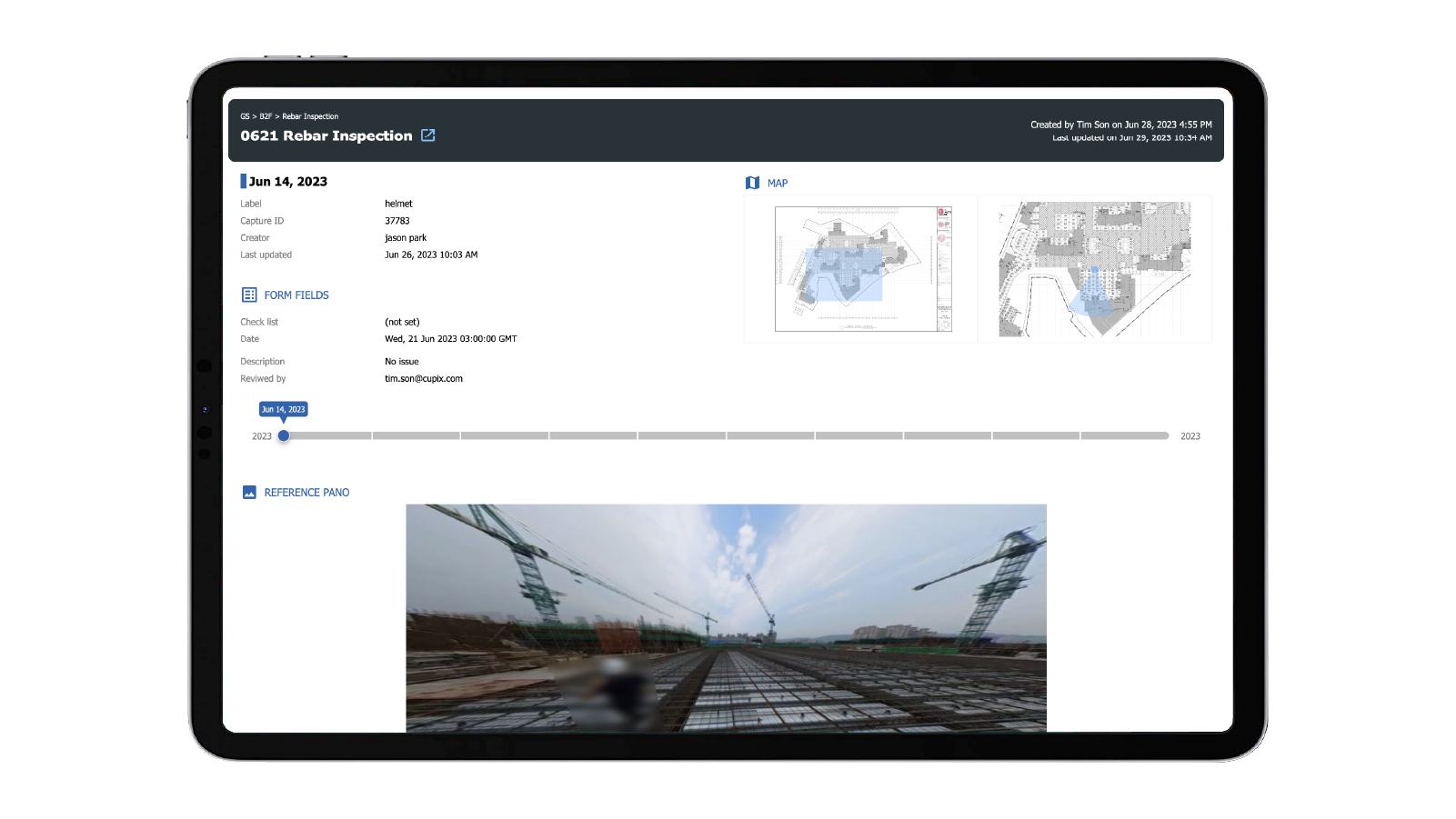The image size is (1456, 819).
Task: Jump to the middle of the timeline track
Action: coord(726,436)
